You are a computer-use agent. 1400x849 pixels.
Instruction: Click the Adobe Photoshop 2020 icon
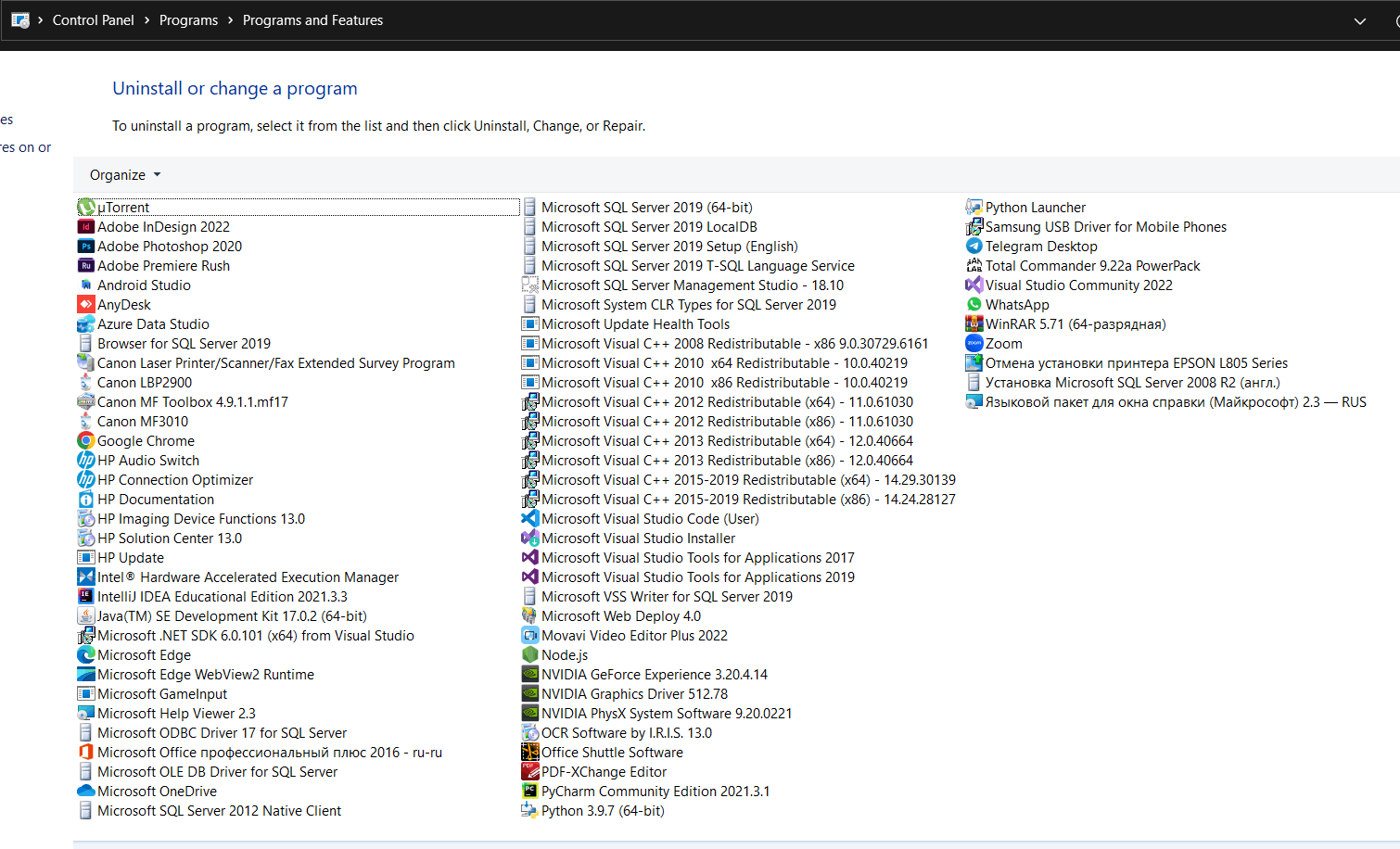click(x=86, y=247)
